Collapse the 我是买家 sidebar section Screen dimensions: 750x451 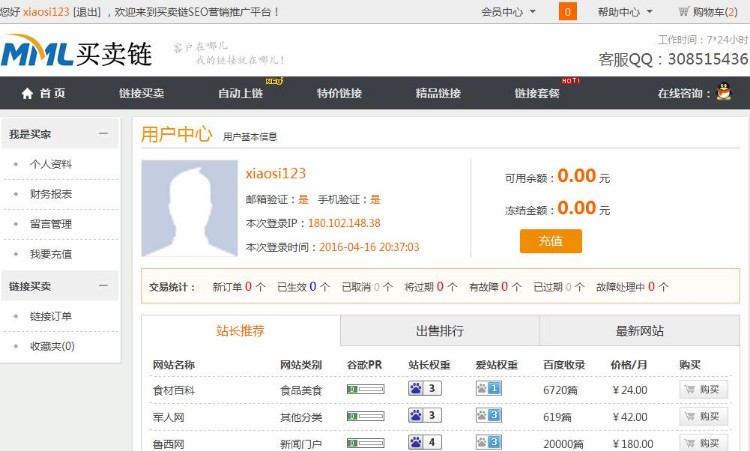tap(103, 133)
